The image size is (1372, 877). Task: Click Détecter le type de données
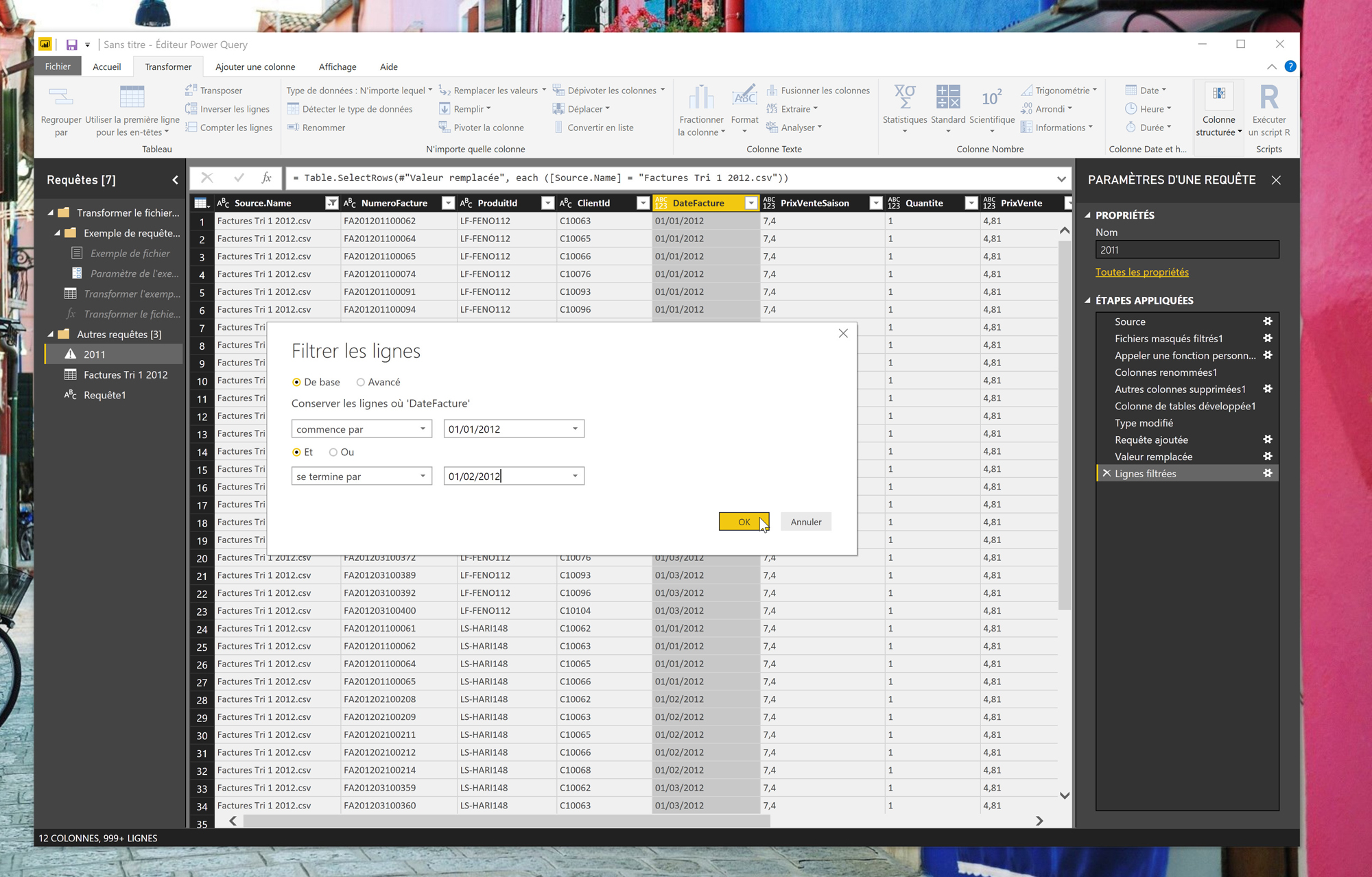pos(350,109)
